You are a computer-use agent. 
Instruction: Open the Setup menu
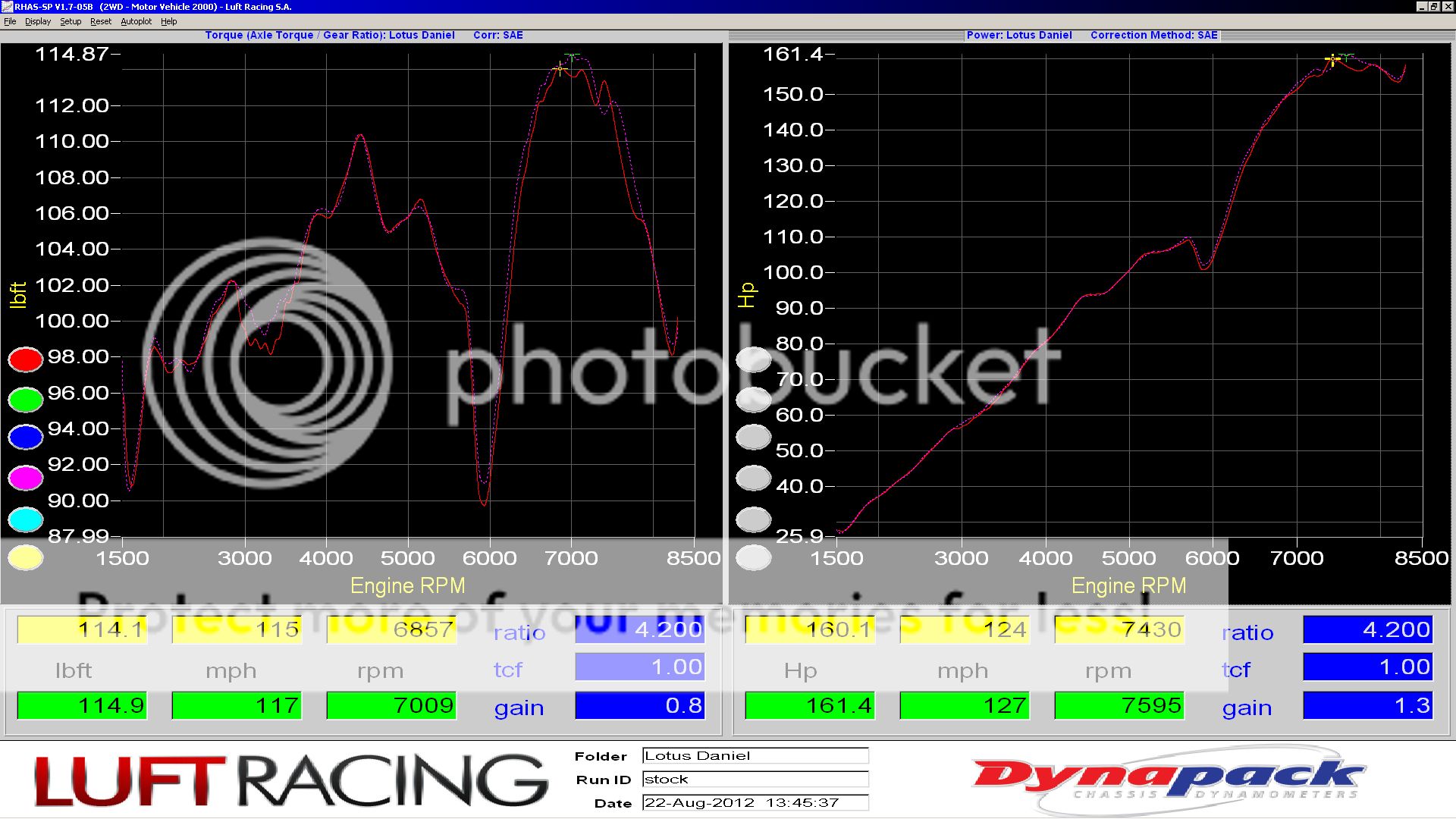[71, 21]
